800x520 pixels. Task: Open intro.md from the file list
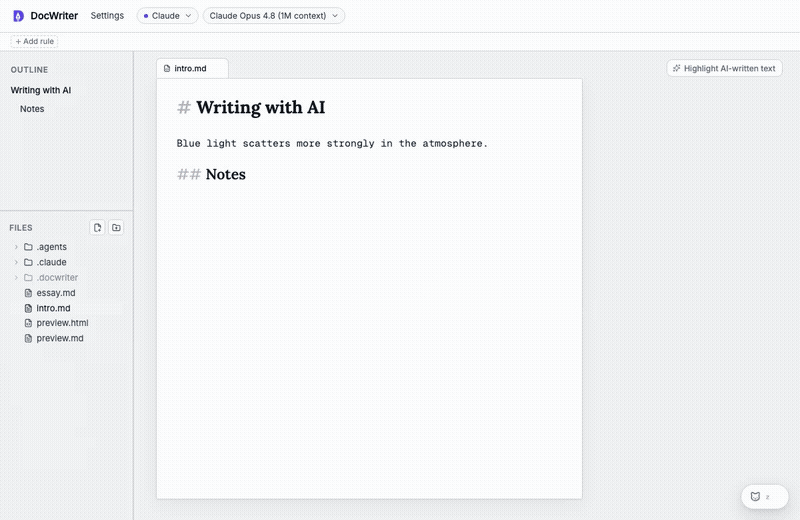click(54, 308)
